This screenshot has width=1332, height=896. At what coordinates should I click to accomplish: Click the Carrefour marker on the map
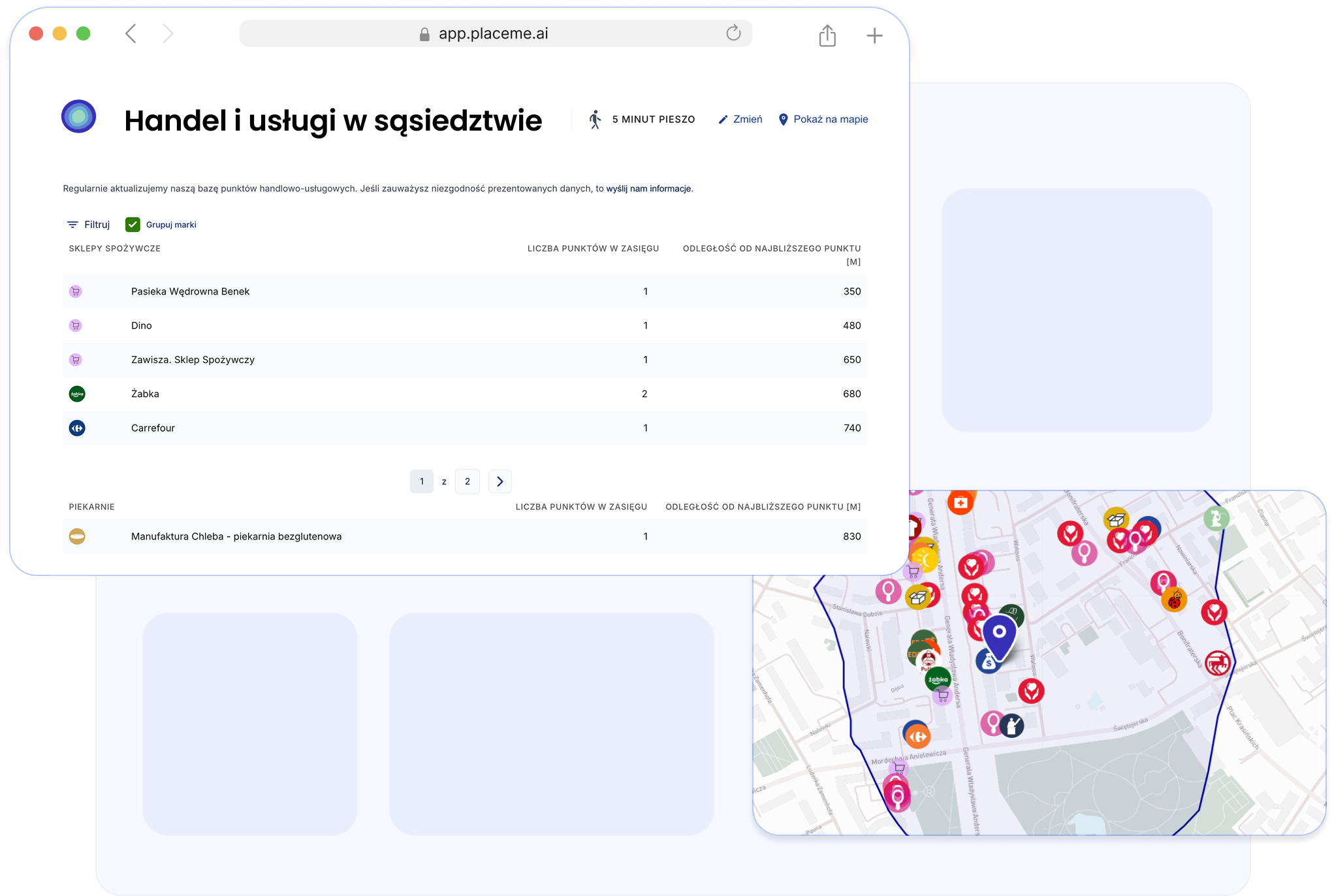coord(917,737)
